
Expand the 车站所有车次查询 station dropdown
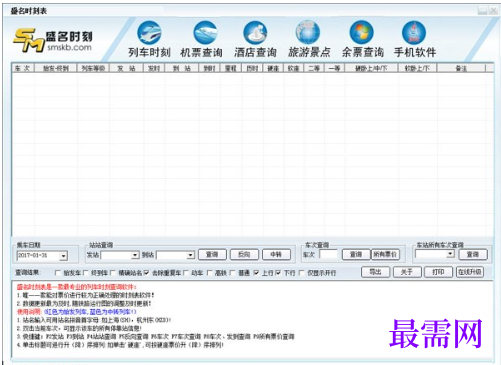coord(450,254)
